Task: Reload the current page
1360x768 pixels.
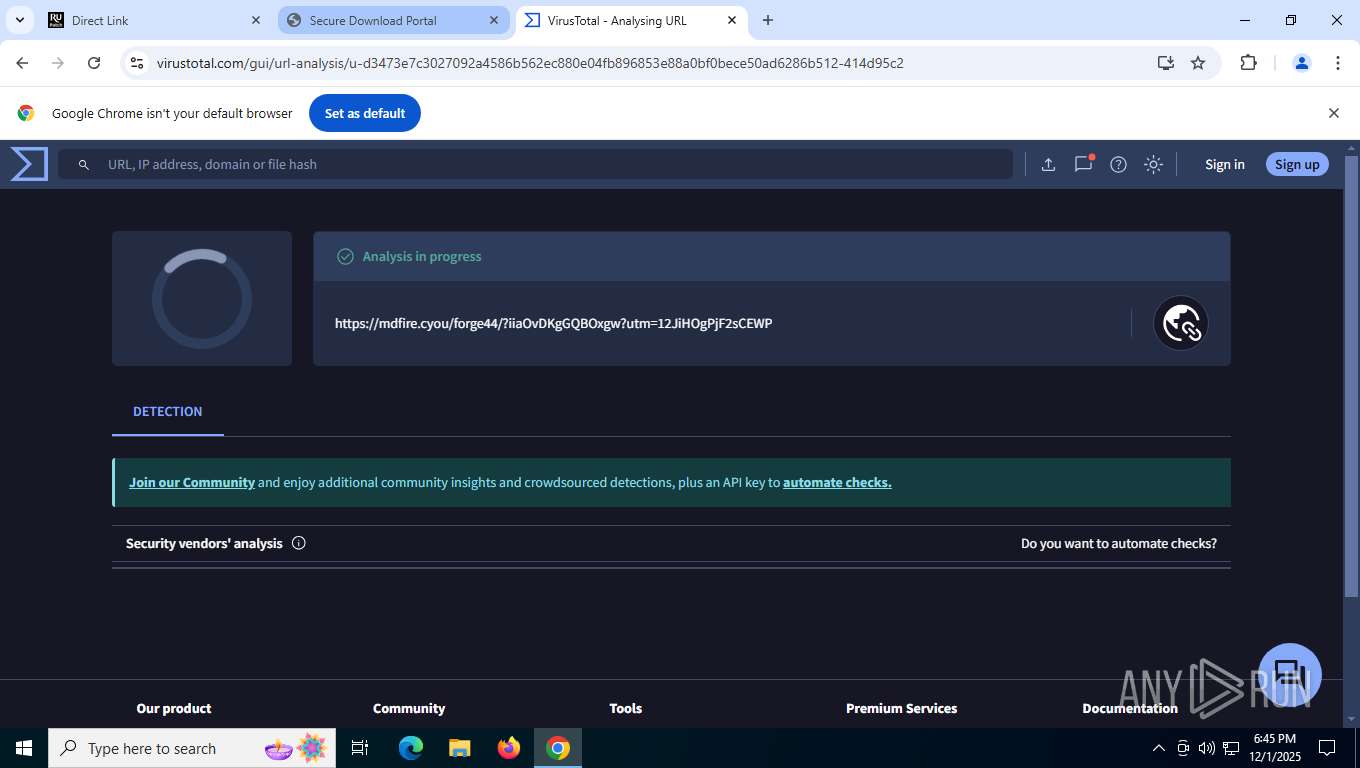Action: (94, 63)
